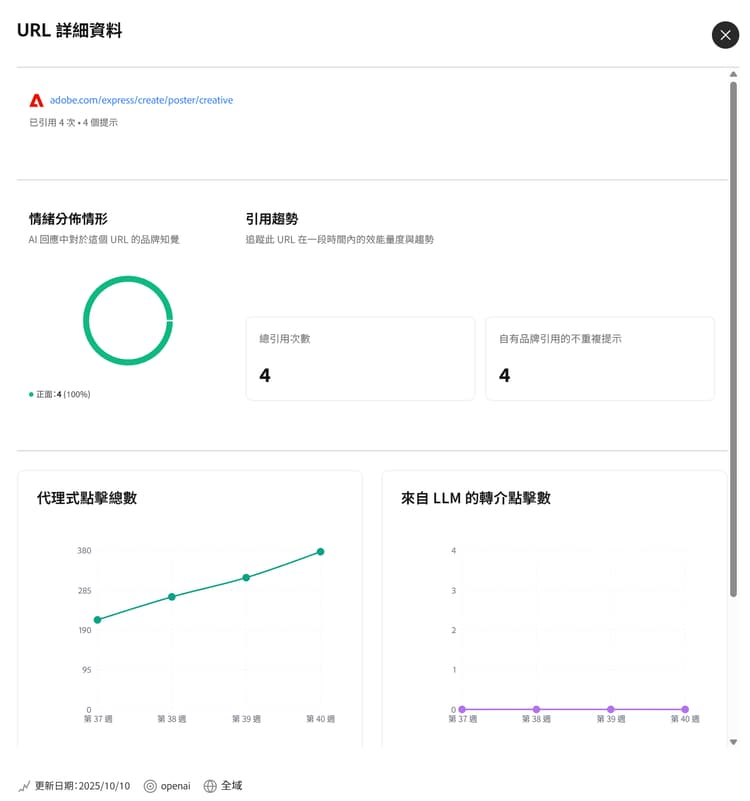Click the 380 y-axis label
The height and width of the screenshot is (801, 750).
pos(84,551)
